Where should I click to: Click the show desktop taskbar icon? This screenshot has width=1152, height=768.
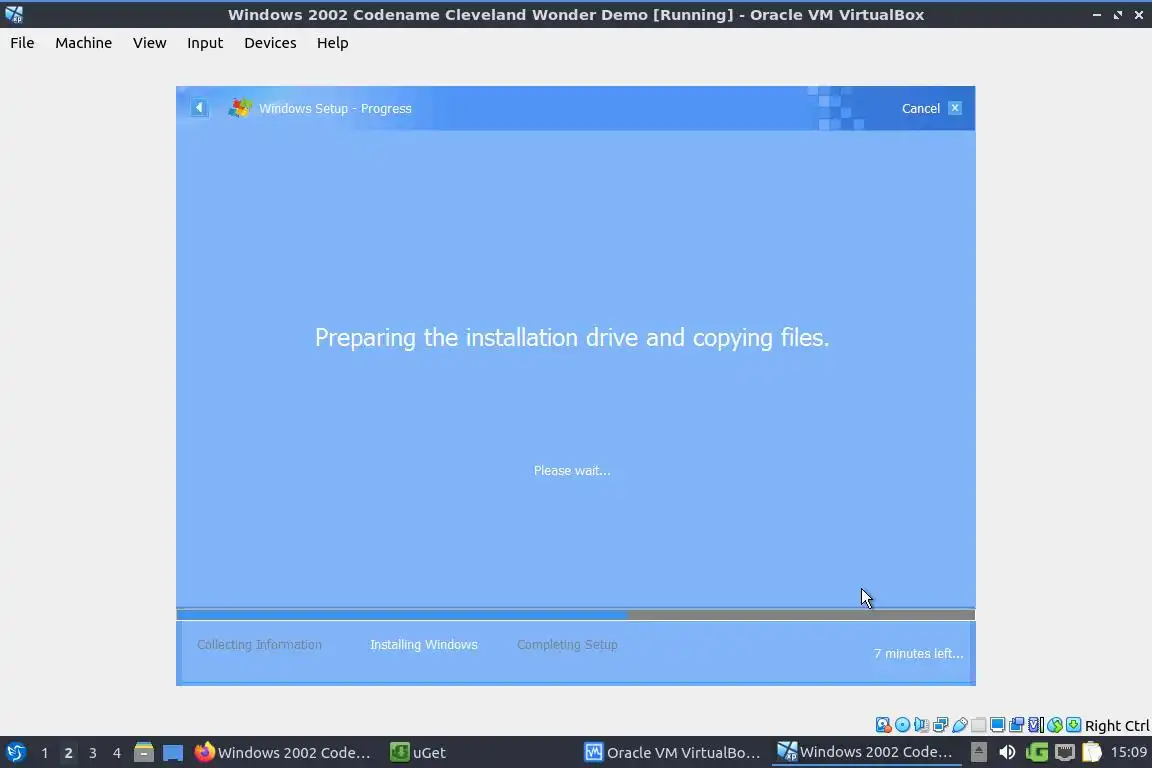(173, 753)
